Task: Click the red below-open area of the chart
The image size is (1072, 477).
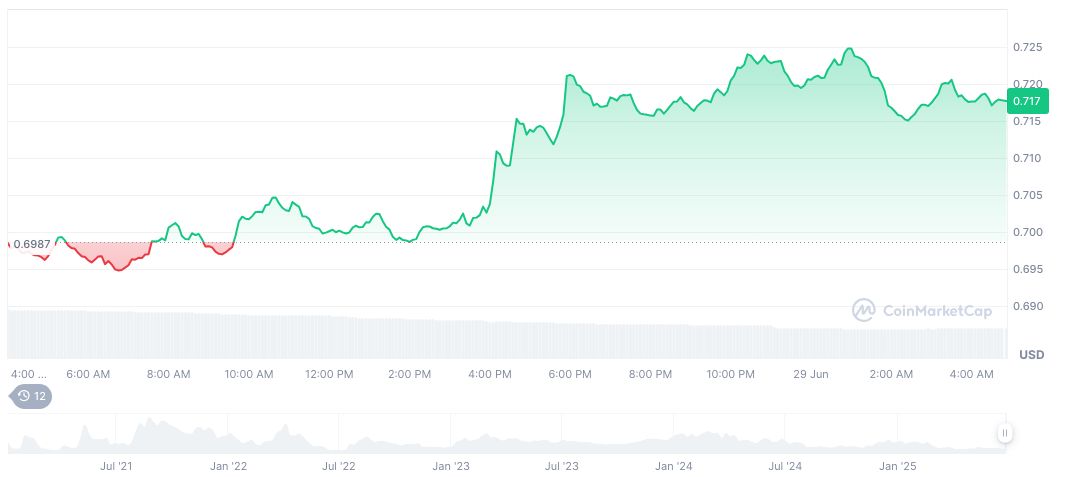Action: click(x=120, y=257)
